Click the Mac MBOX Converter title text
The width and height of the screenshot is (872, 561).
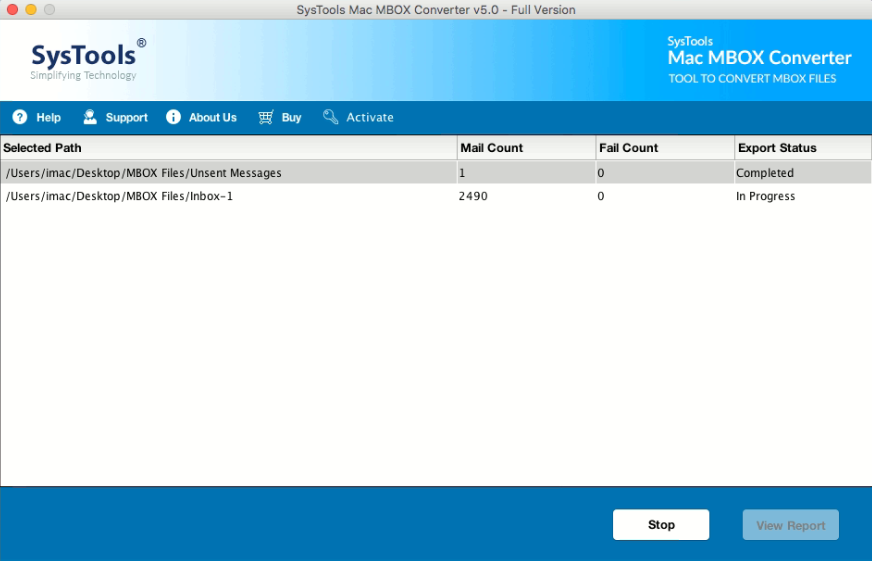[759, 58]
